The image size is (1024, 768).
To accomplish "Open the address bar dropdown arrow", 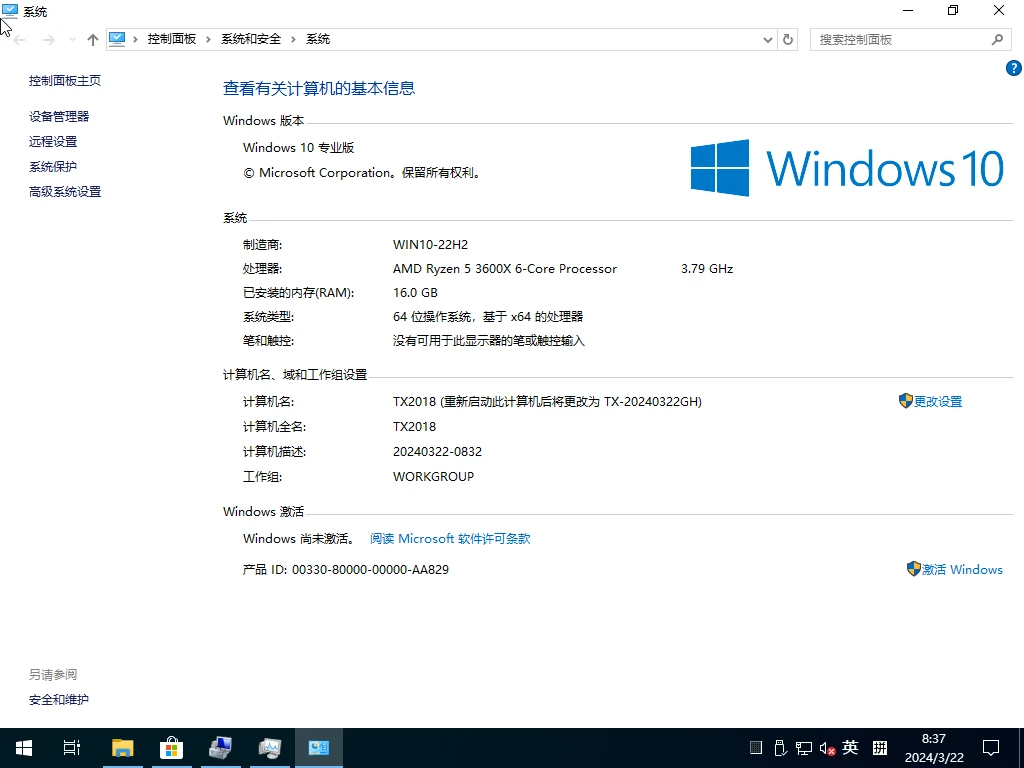I will [767, 39].
